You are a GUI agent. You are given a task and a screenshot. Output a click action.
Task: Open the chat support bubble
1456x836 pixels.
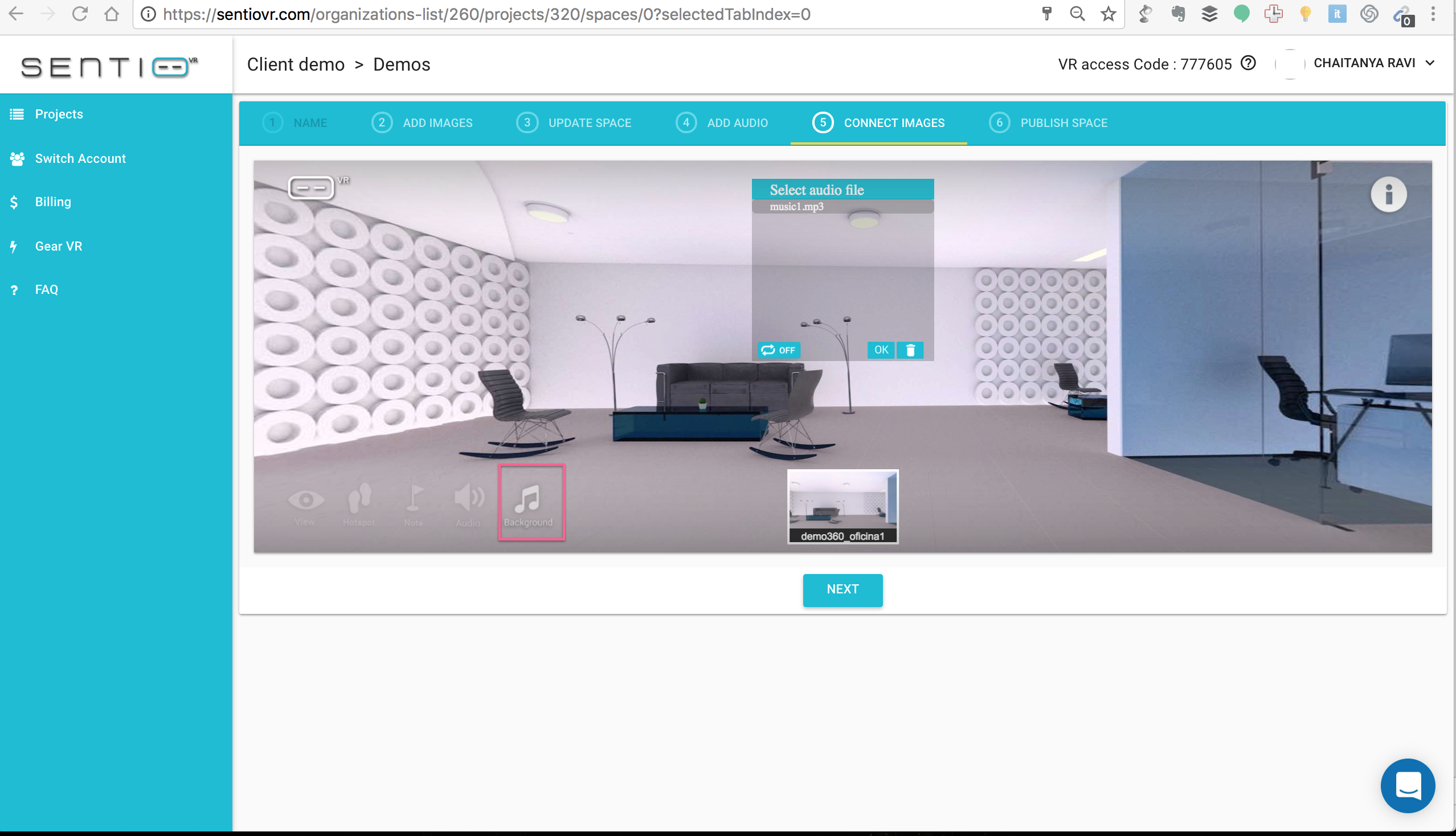[1408, 785]
